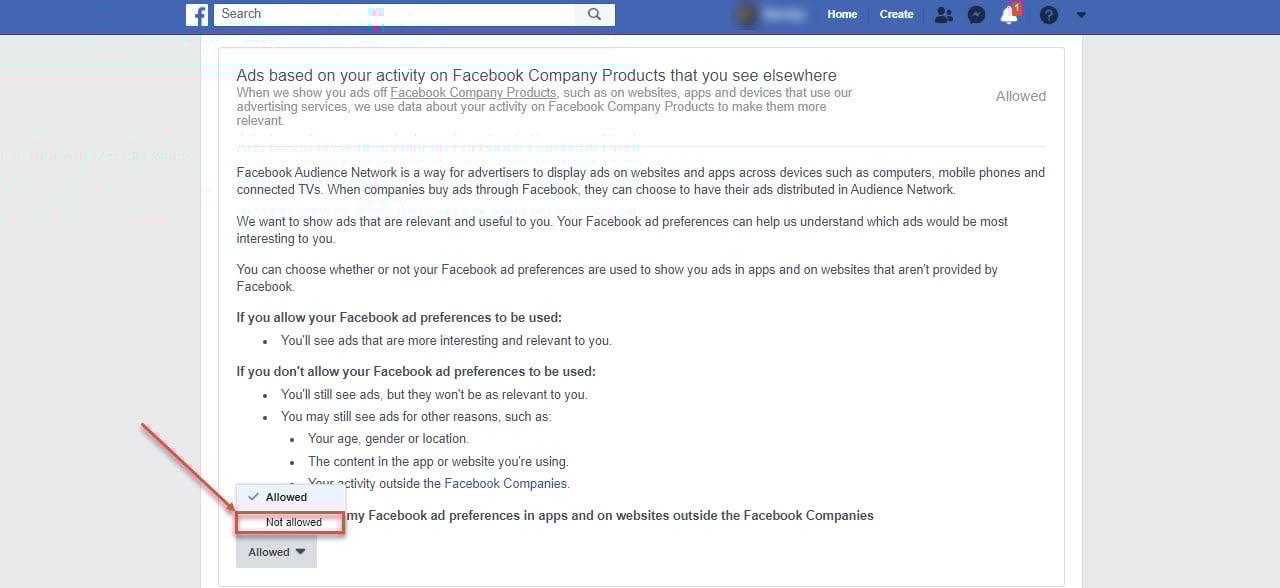Viewport: 1280px width, 588px height.
Task: Open the Friend Requests icon
Action: [x=943, y=14]
